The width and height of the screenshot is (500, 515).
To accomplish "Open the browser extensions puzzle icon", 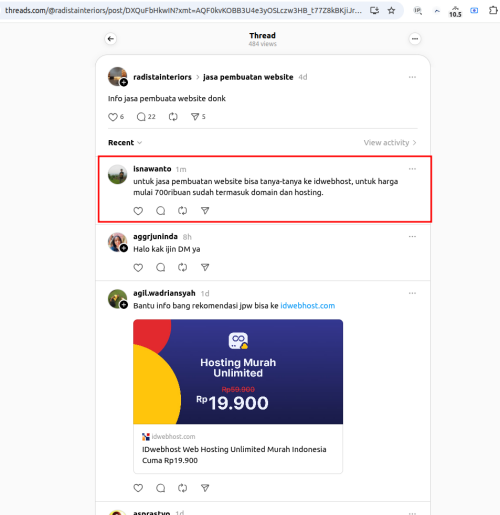I will [x=493, y=11].
